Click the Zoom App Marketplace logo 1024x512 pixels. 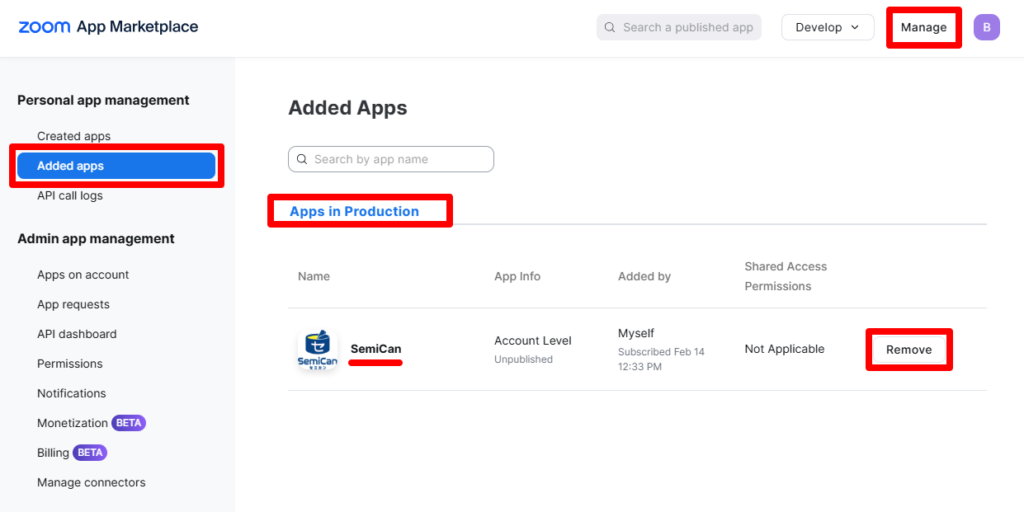click(x=108, y=27)
